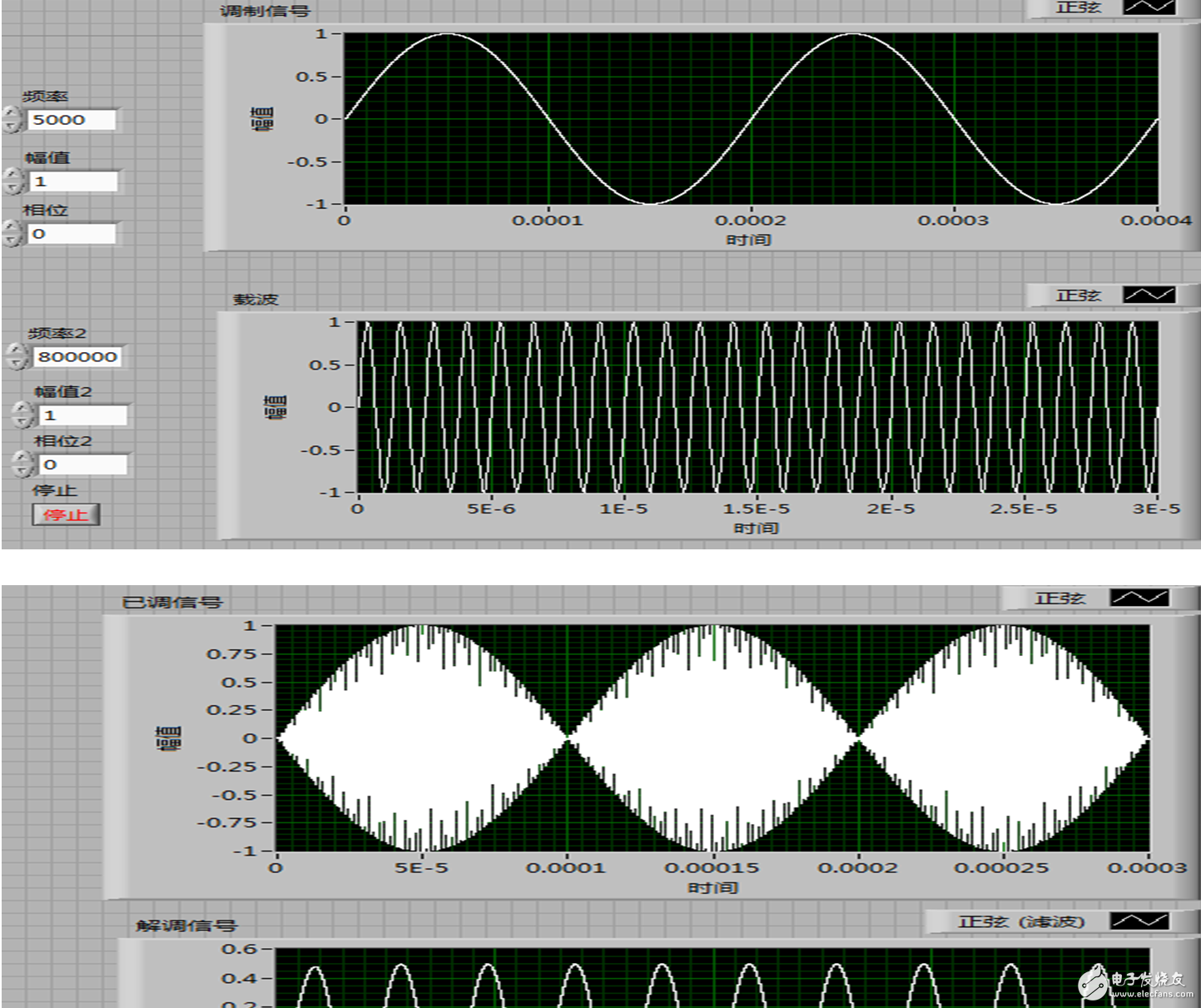The width and height of the screenshot is (1201, 1008).
Task: Click the 时间 axis label under 调制信号 graph
Action: click(749, 240)
